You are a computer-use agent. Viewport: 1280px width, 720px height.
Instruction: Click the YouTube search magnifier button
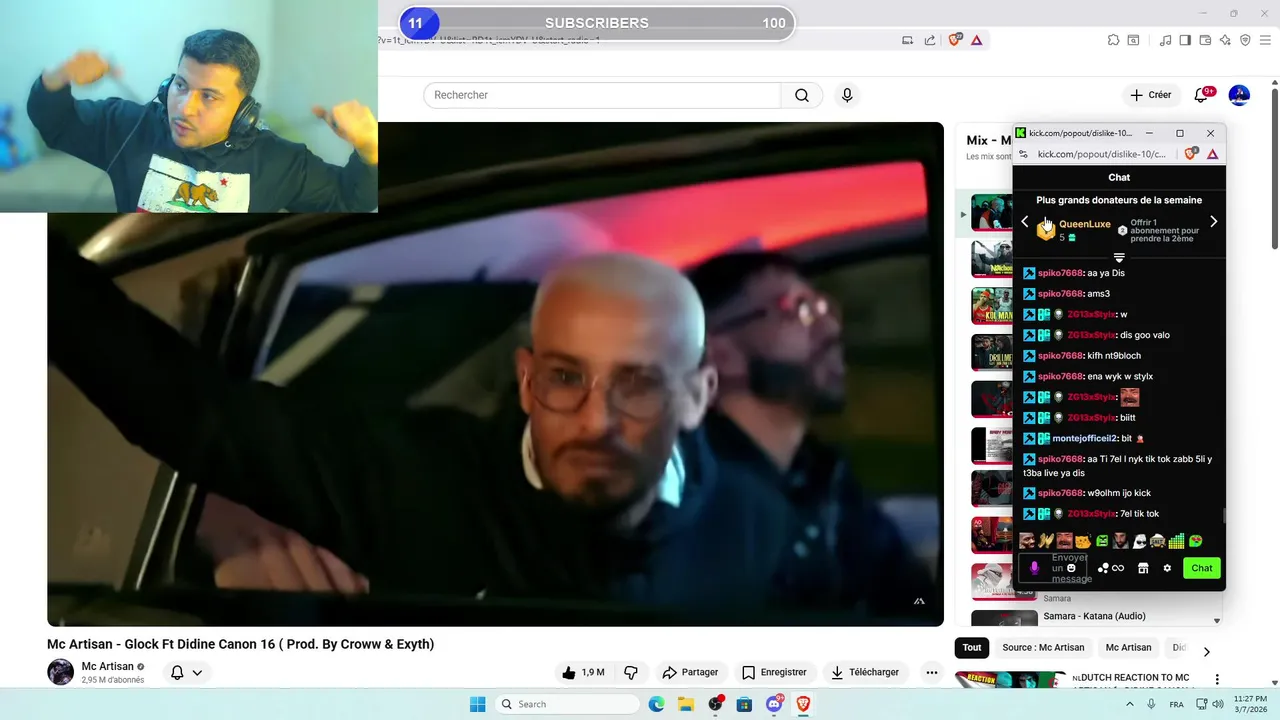(802, 95)
